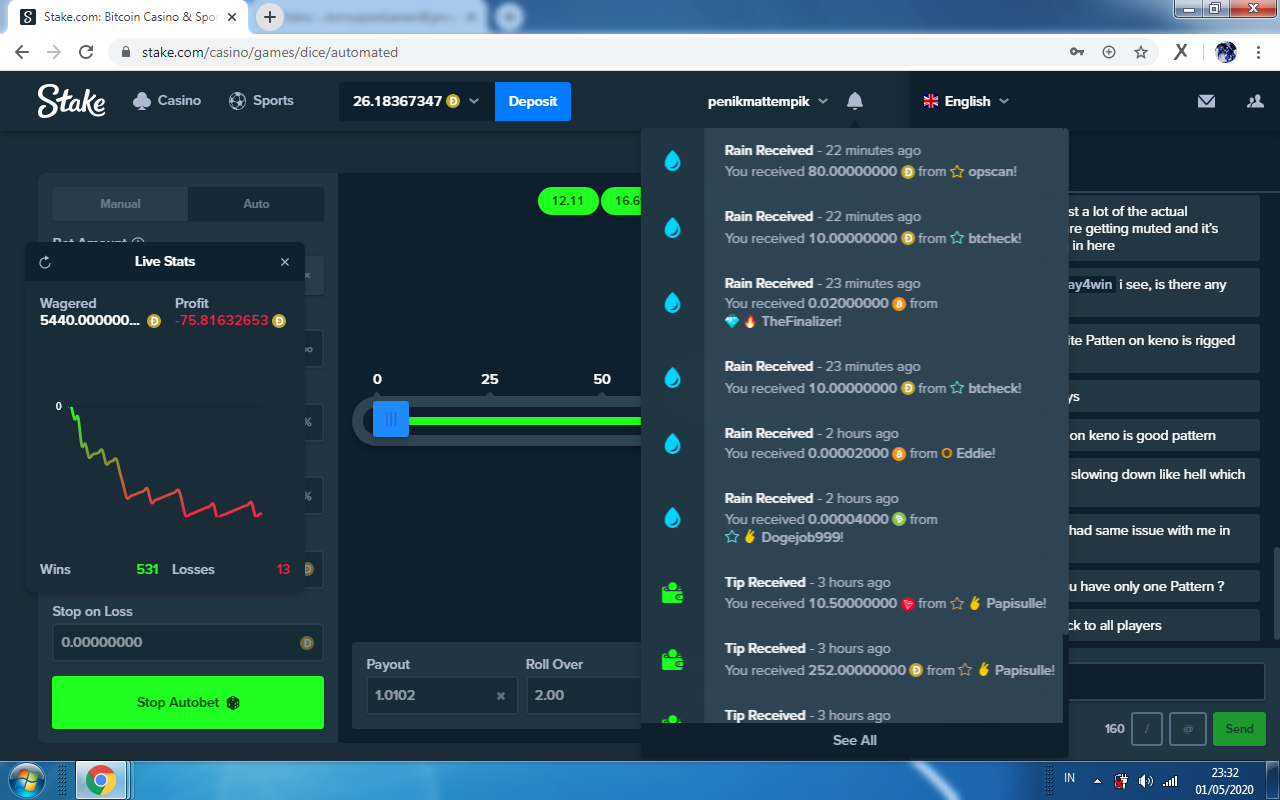Open the penikmattempik user menu
This screenshot has width=1280, height=800.
768,101
